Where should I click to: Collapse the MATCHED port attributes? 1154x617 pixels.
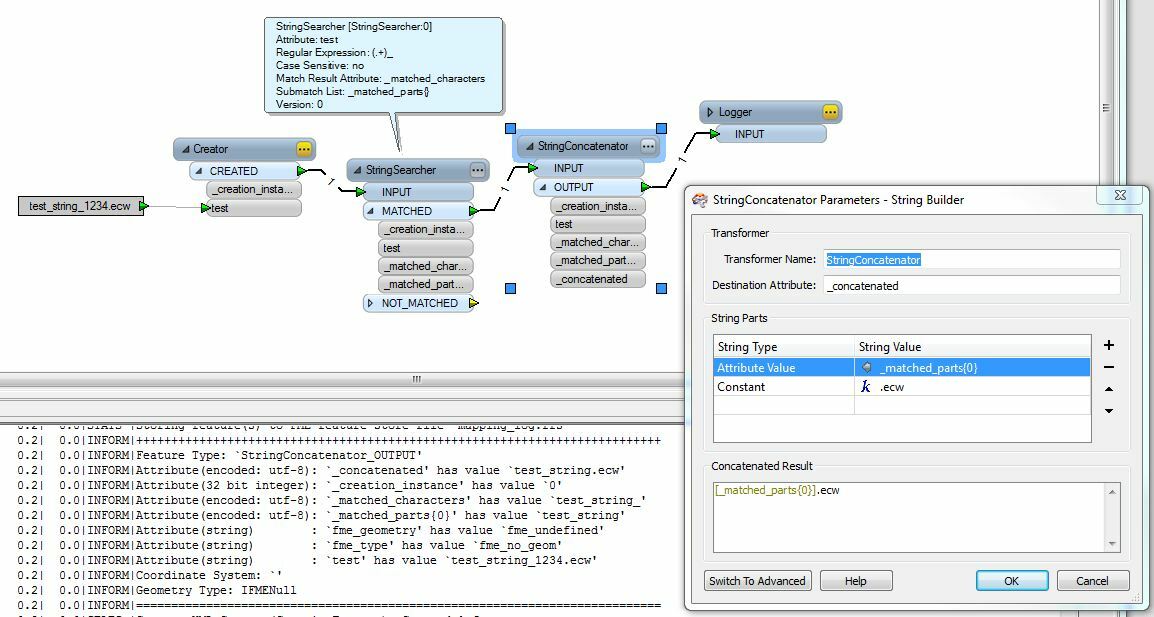[x=372, y=211]
